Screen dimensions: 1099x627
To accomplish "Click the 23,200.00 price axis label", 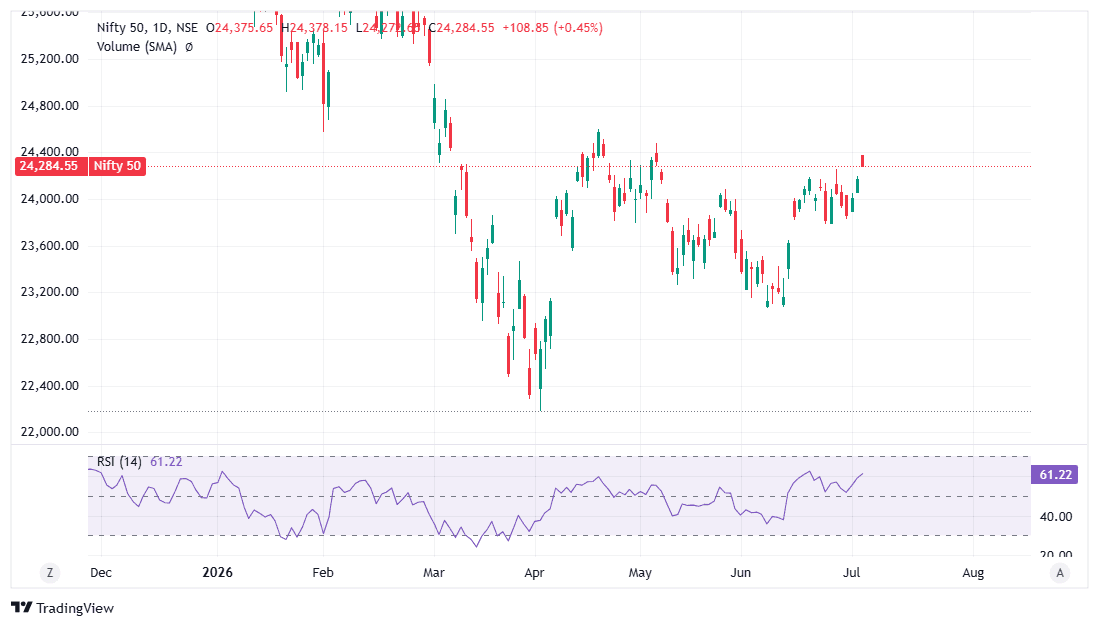I will click(50, 292).
